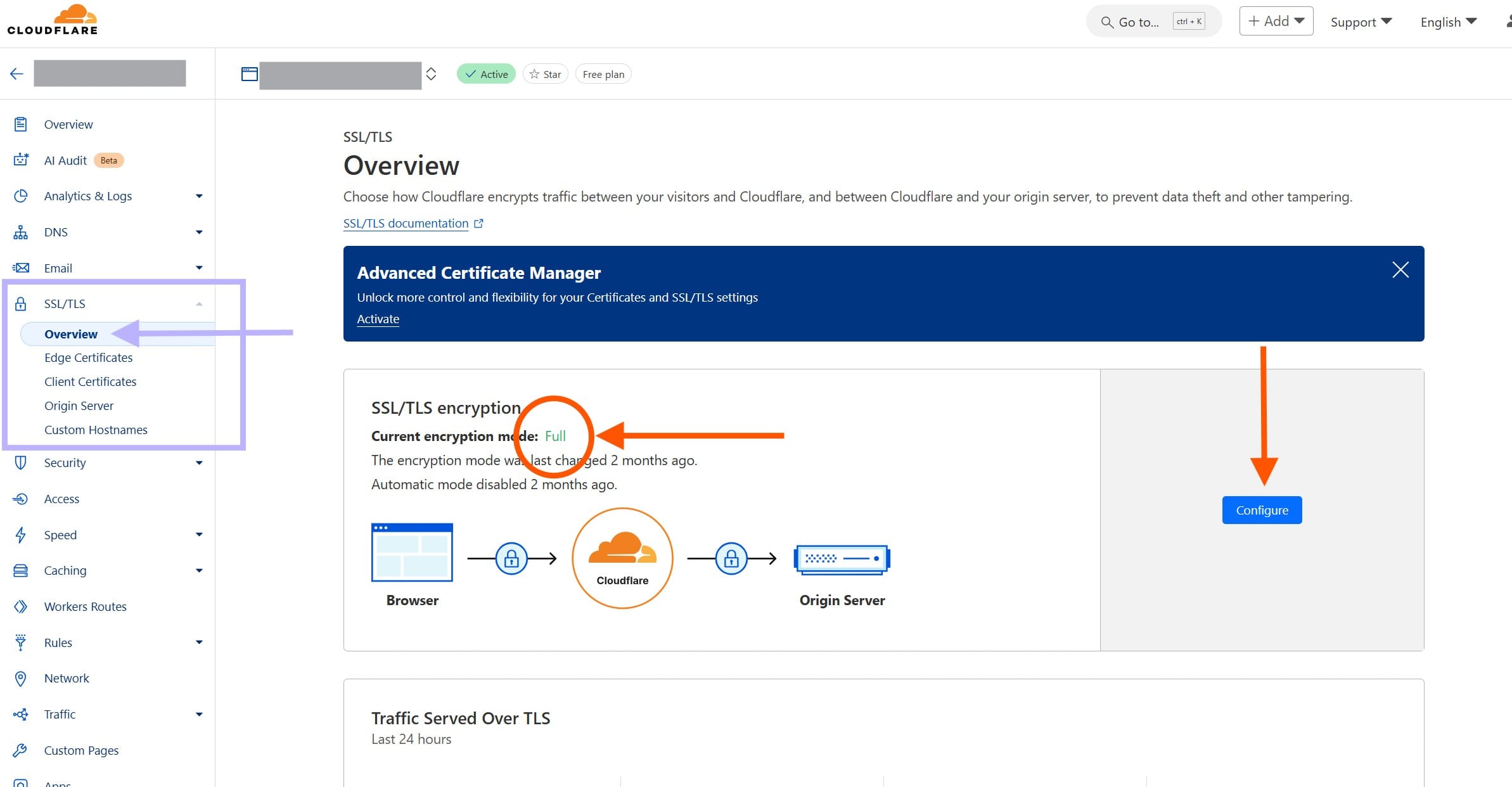This screenshot has width=1512, height=787.
Task: Toggle the Star for this site
Action: [545, 74]
